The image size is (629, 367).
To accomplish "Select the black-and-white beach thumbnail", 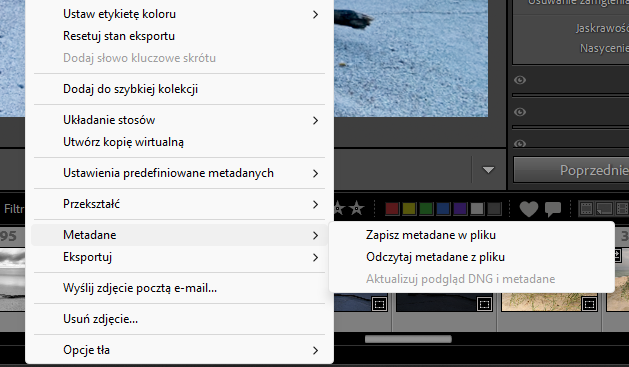I will (12, 280).
